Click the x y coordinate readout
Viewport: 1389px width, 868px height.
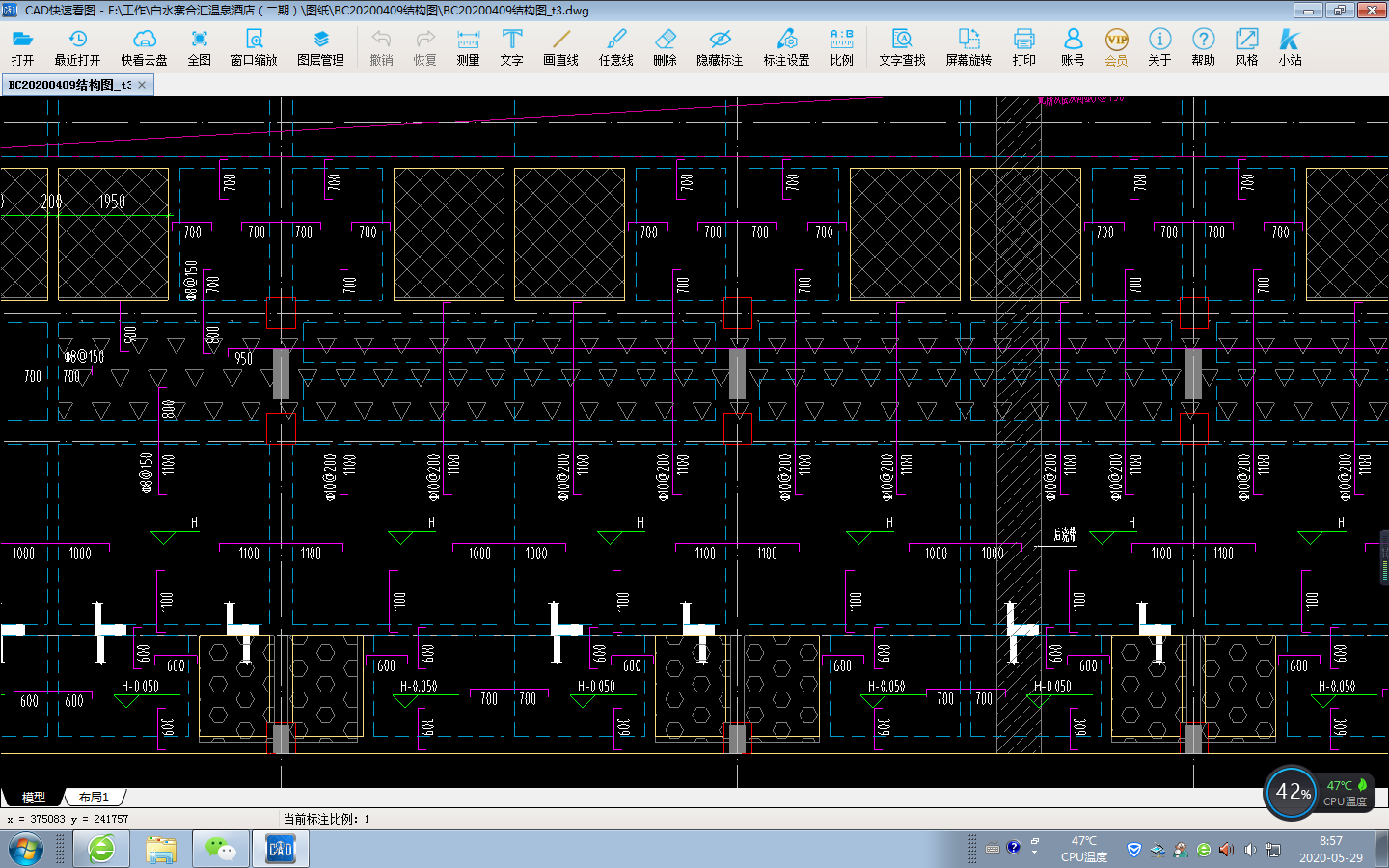click(68, 819)
